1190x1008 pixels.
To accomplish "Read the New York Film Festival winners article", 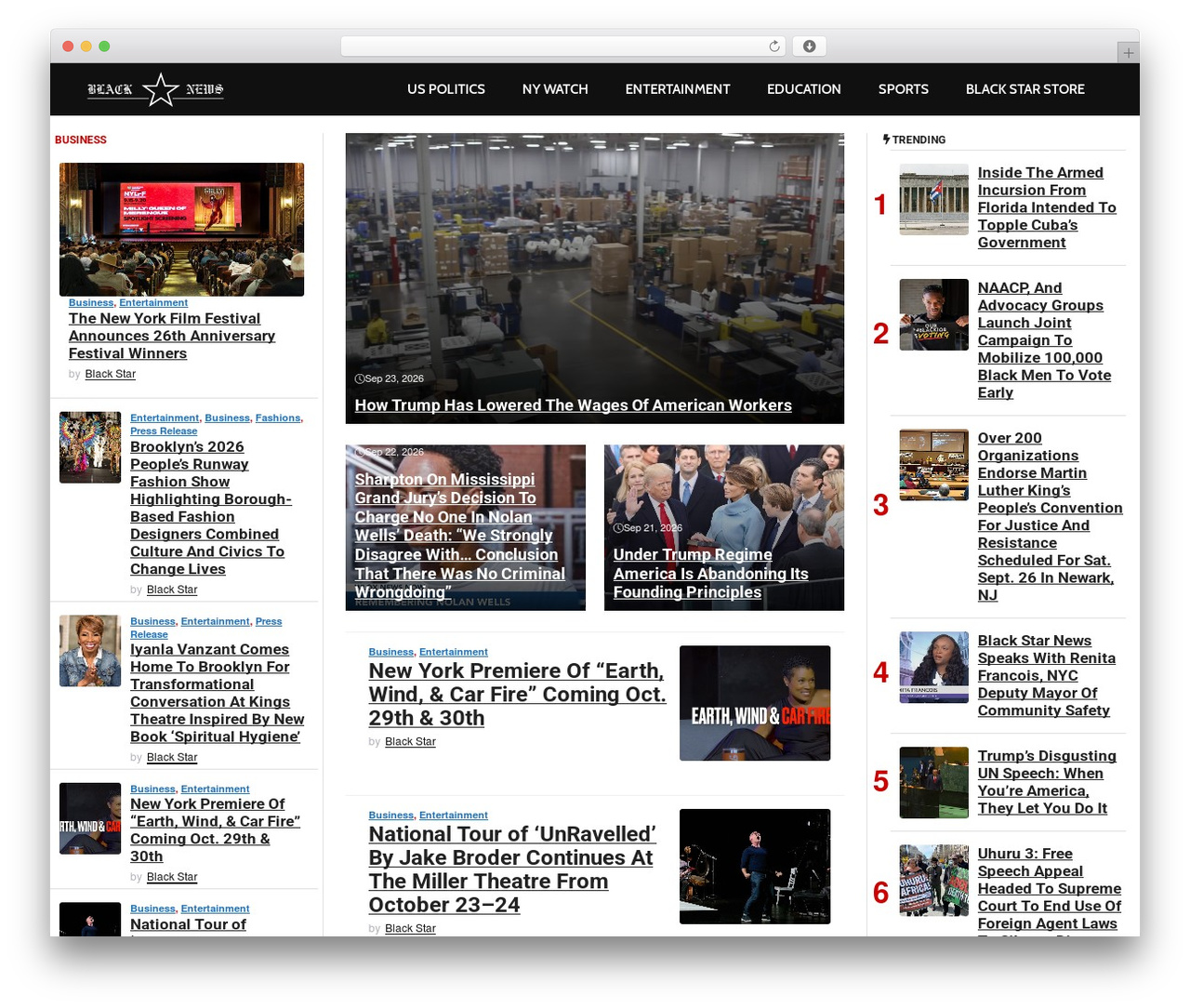I will [x=172, y=336].
